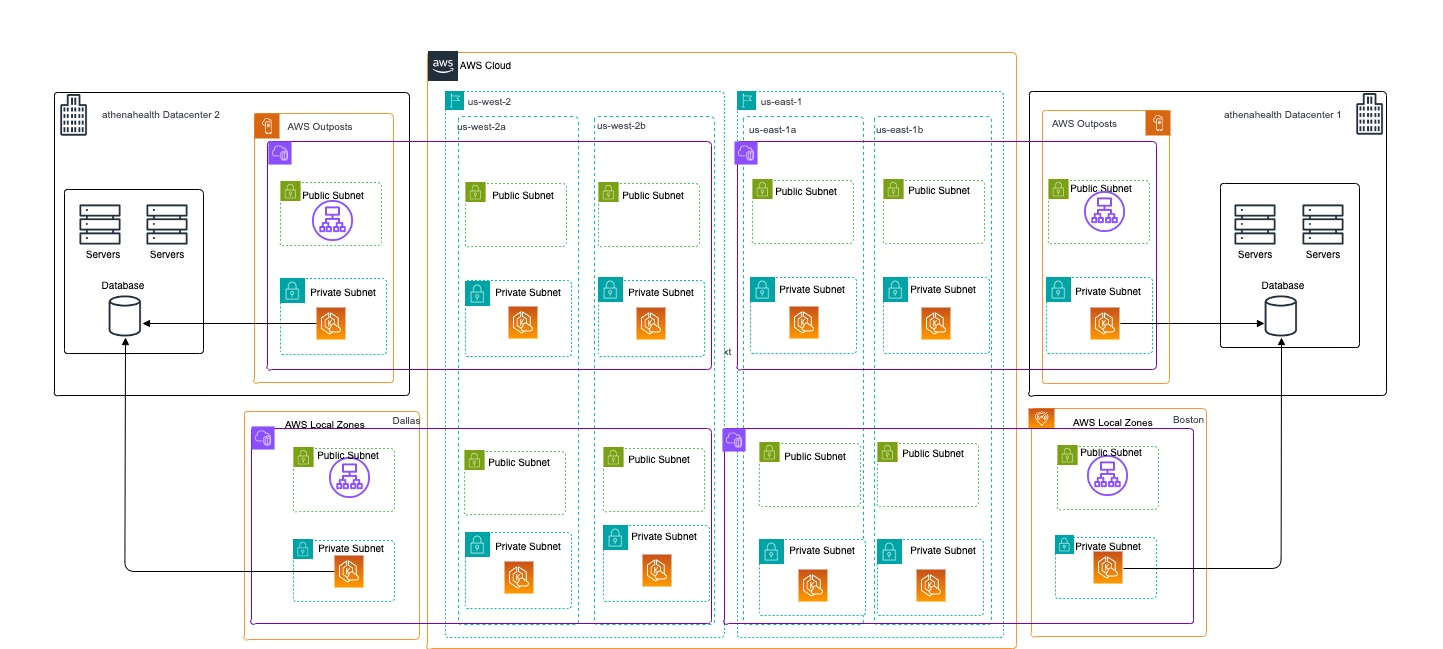The height and width of the screenshot is (649, 1443).
Task: Click the Database cylinder in athenahealth Datacenter 2
Action: coord(123,315)
